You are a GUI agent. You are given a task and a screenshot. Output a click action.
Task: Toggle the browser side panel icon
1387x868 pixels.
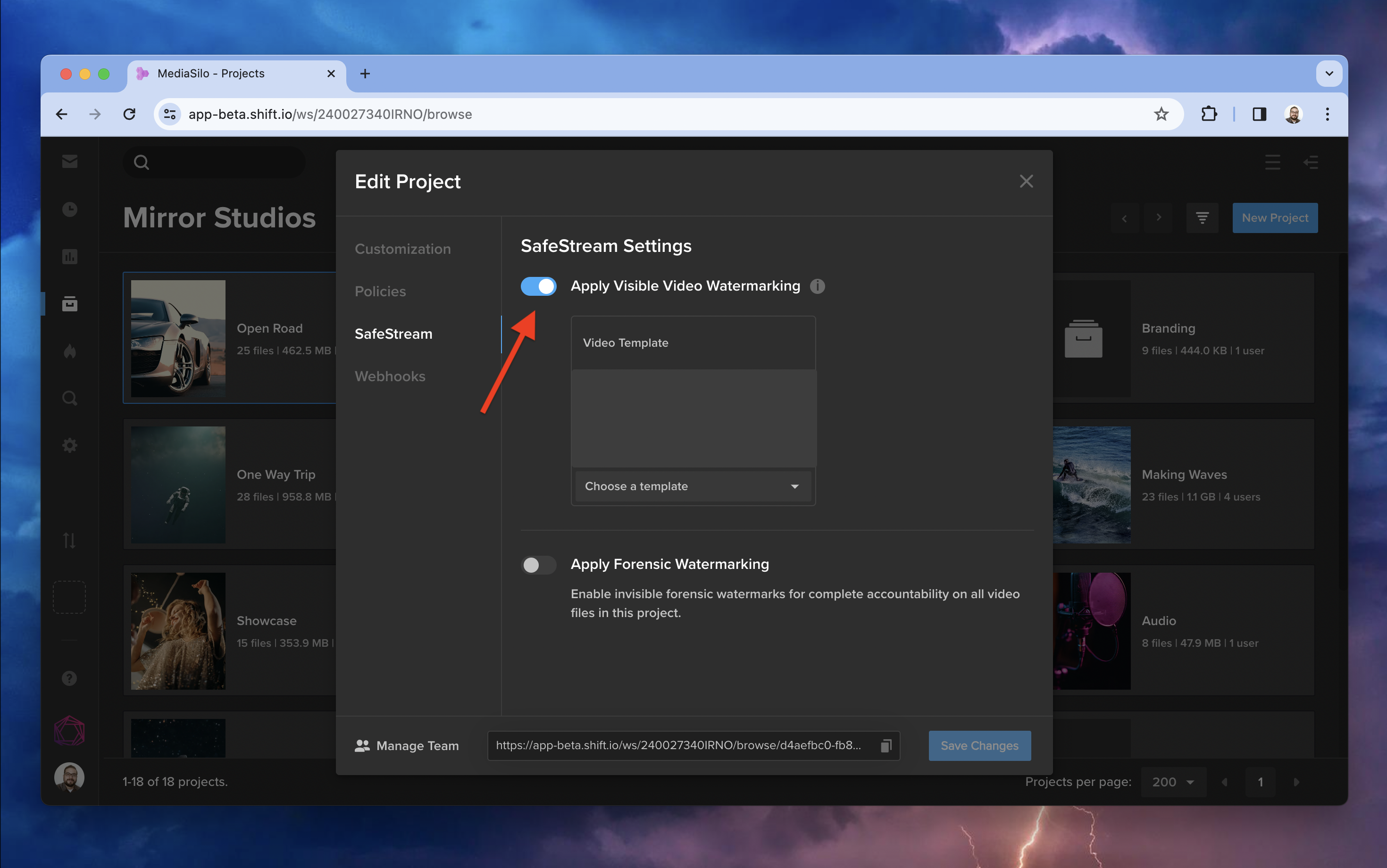click(x=1259, y=114)
